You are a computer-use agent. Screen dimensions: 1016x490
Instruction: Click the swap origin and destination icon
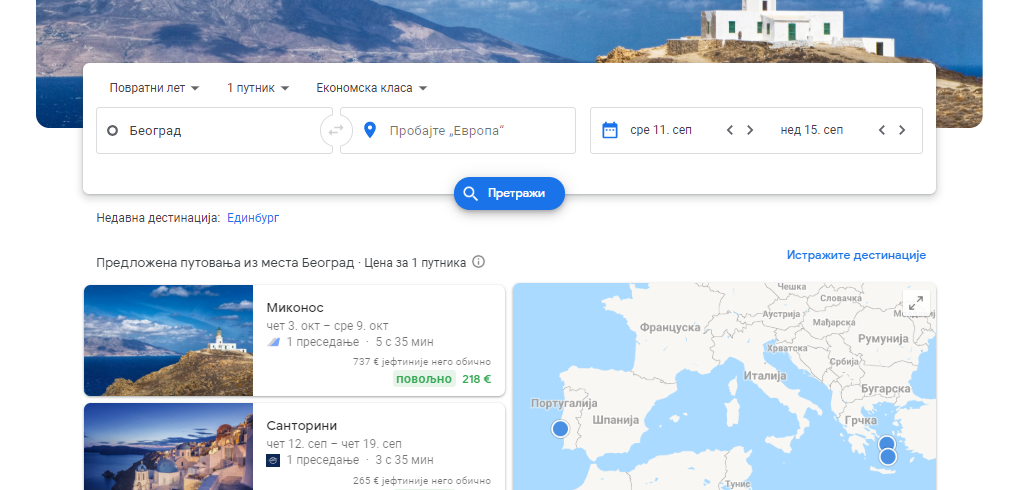point(336,130)
